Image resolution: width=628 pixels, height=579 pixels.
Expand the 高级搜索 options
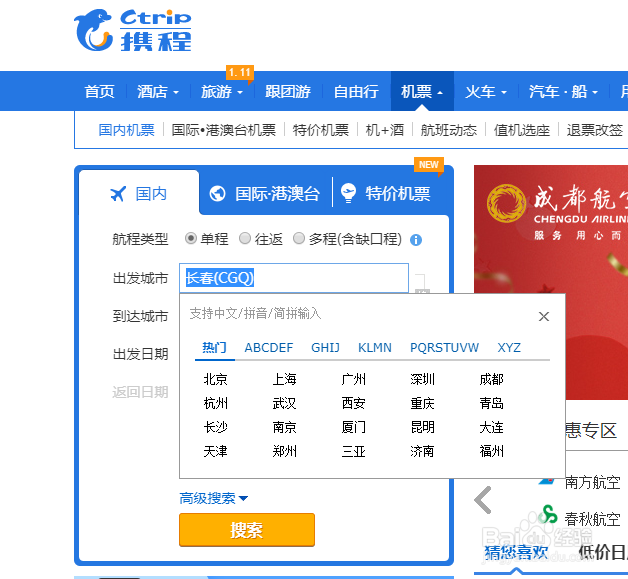tap(213, 499)
